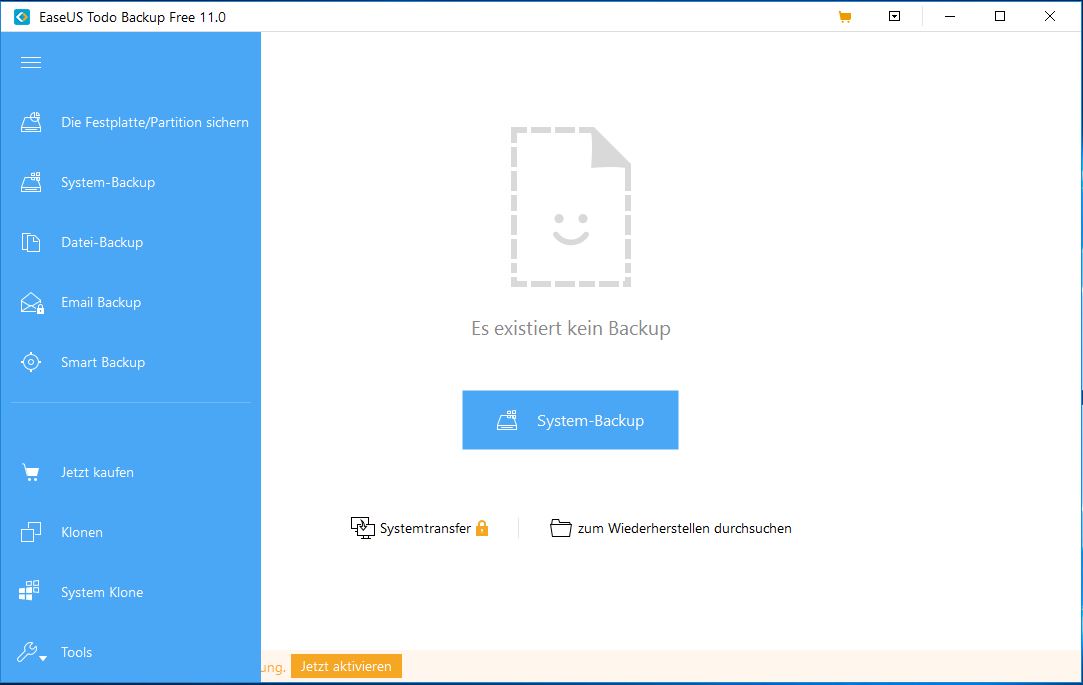Click the Email Backup envelope icon
The image size is (1083, 685).
pos(32,302)
